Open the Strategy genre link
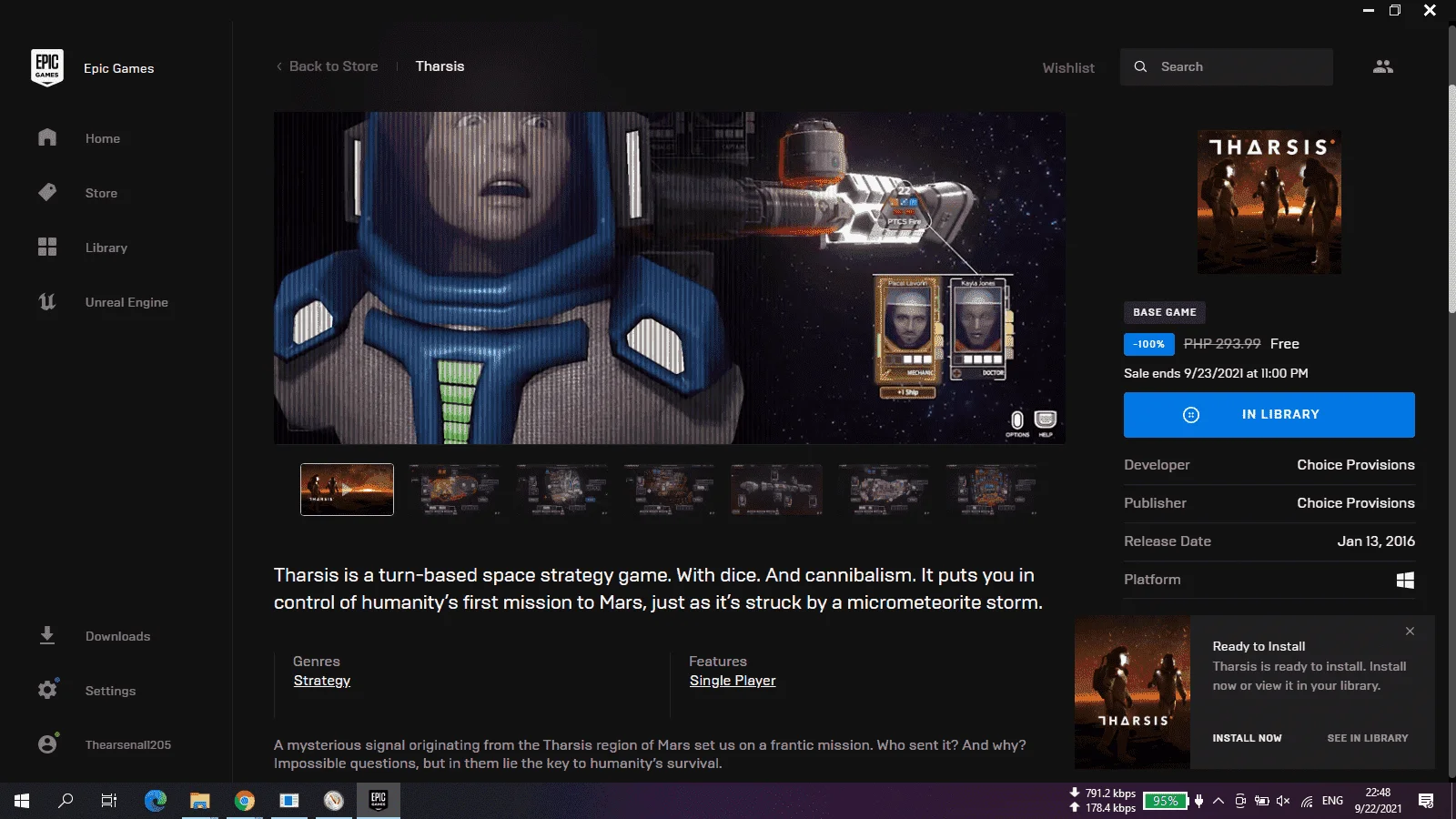Screen dimensions: 1456x819 [322, 681]
